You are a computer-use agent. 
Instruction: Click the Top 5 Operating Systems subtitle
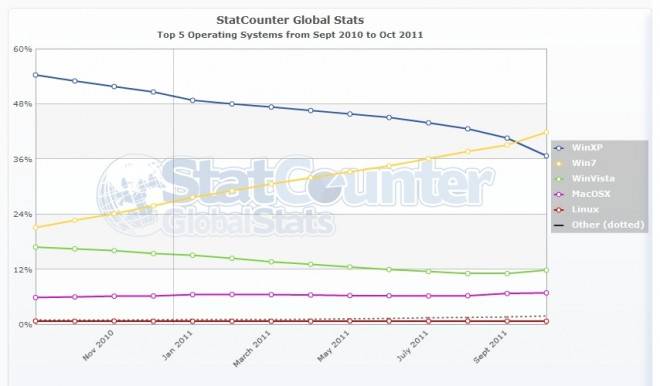290,35
